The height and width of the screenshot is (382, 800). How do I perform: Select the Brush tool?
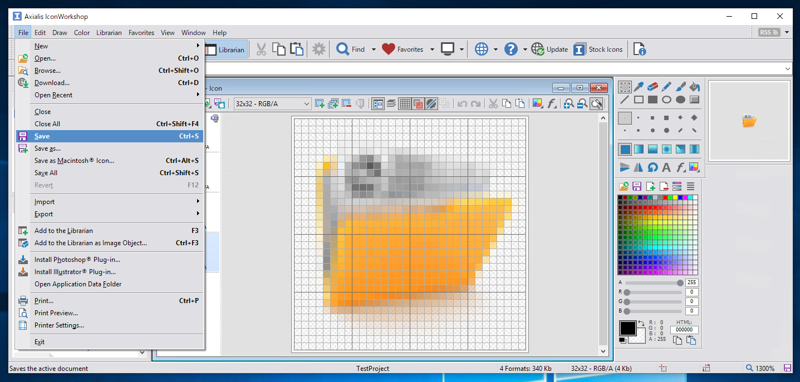click(x=680, y=87)
